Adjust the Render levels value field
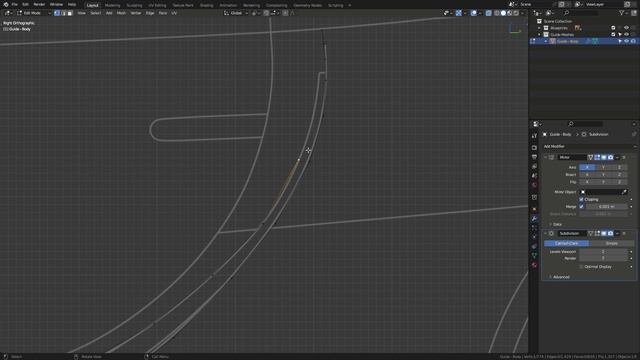Image resolution: width=640 pixels, height=360 pixels. coord(603,258)
